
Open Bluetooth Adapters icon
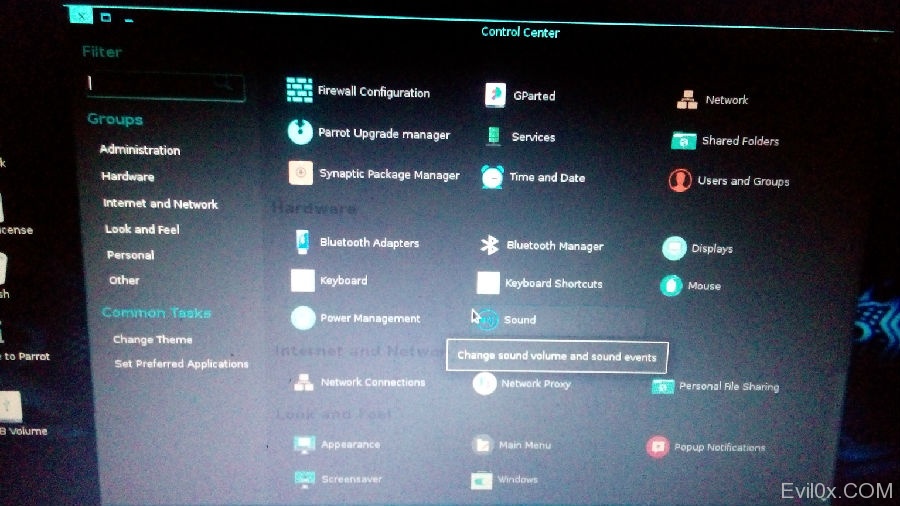coord(302,242)
